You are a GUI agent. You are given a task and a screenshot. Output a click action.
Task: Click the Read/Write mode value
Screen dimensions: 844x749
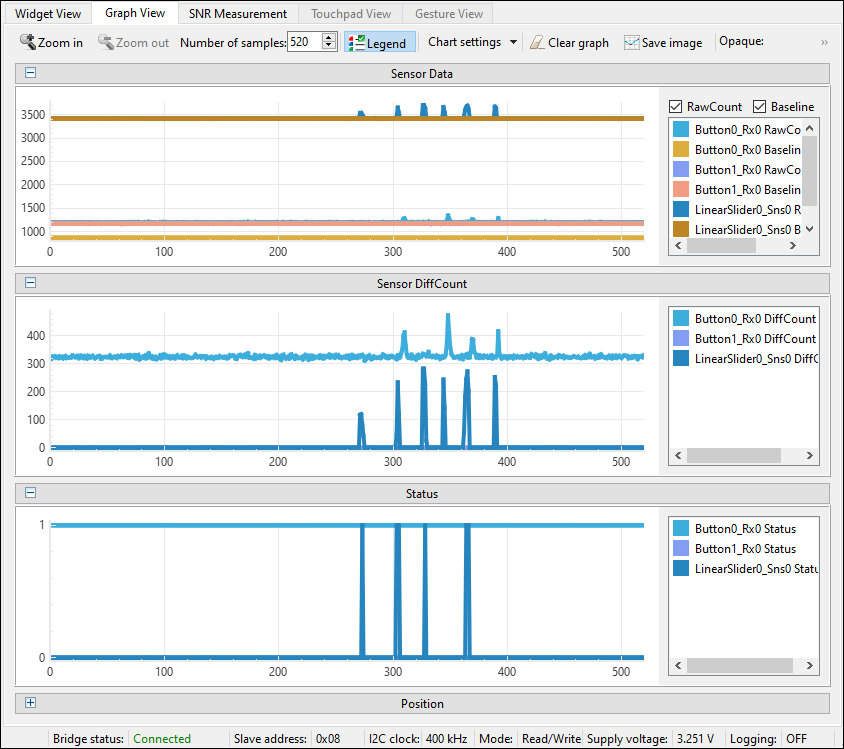tap(551, 739)
